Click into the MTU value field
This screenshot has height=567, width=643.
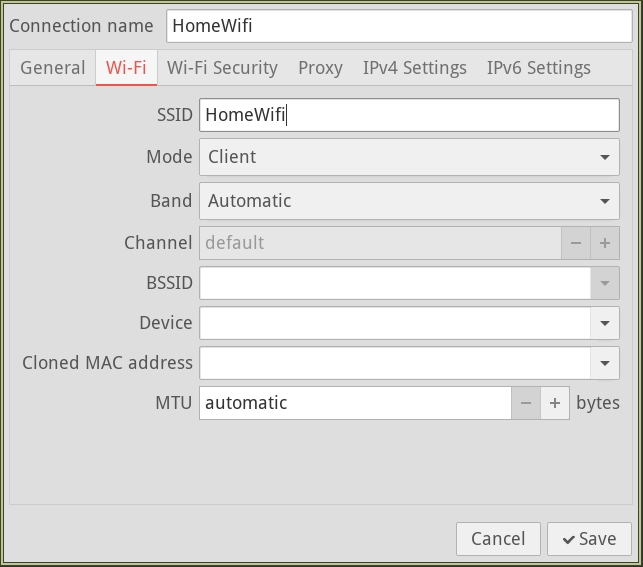355,403
